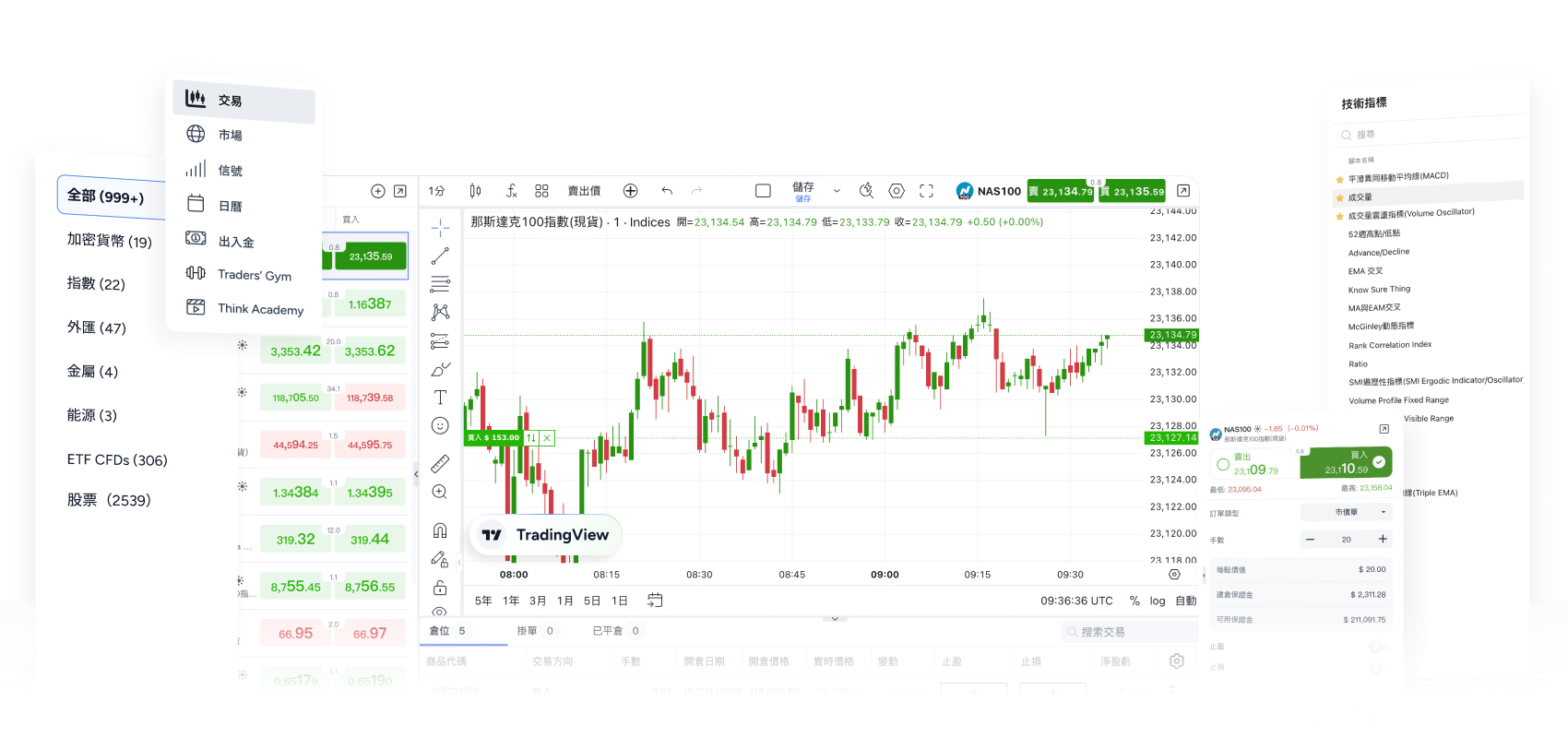
Task: Click the green sell 23,134.79 toolbar button
Action: (x=1061, y=191)
